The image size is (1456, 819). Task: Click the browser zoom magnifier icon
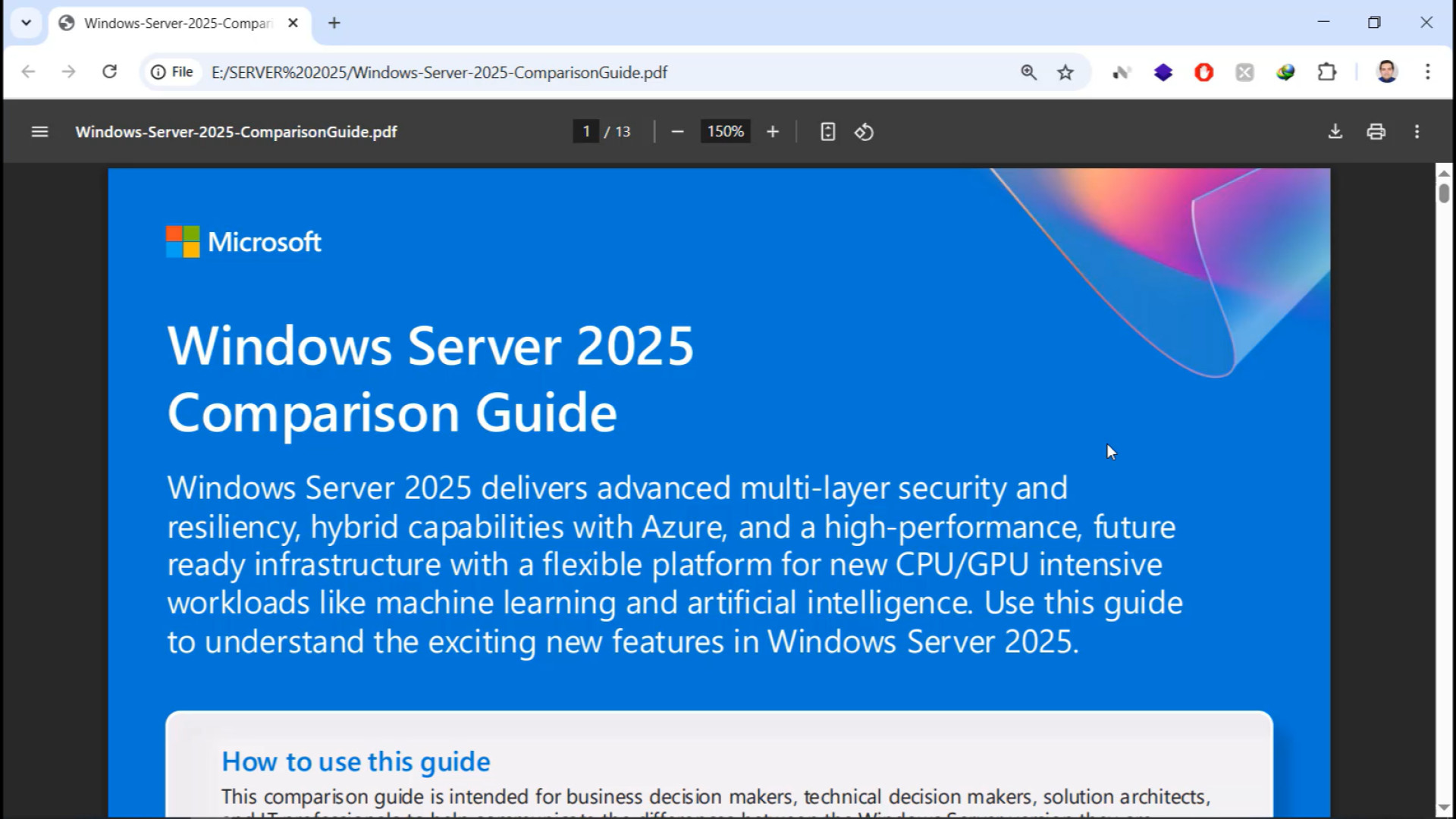point(1028,72)
